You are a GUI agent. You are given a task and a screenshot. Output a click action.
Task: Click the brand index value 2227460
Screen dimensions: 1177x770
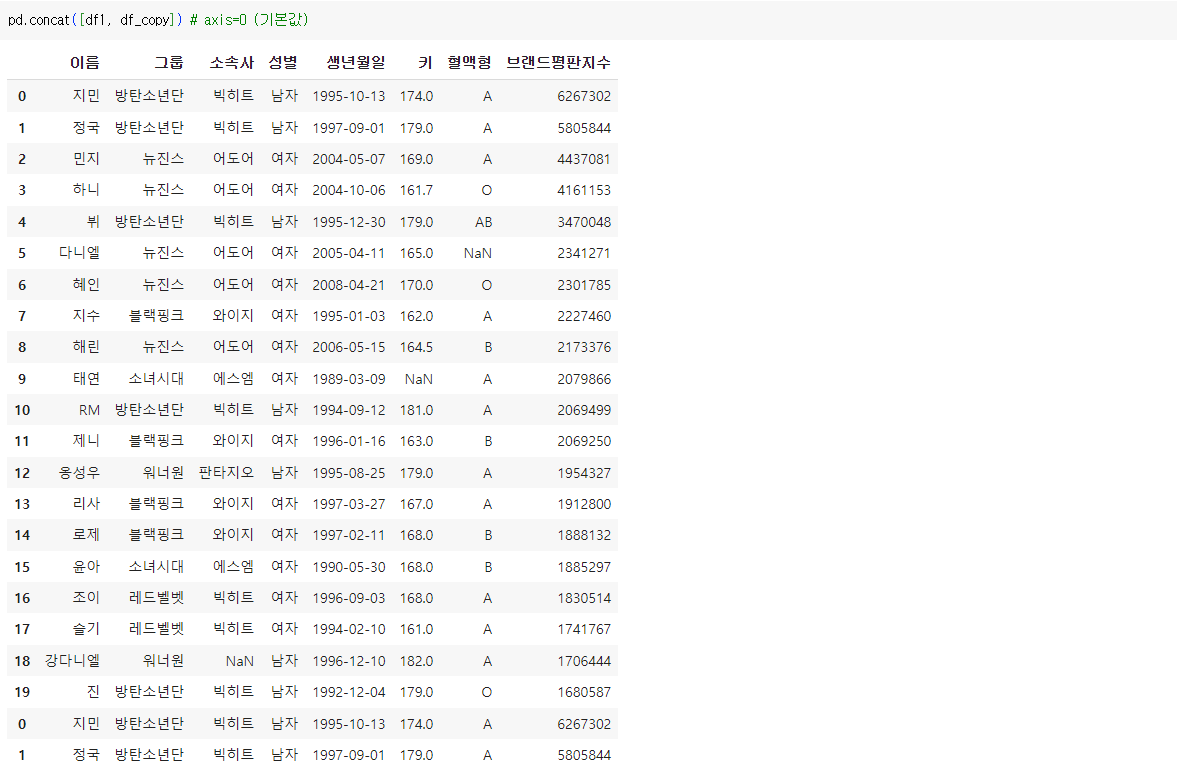pyautogui.click(x=584, y=316)
